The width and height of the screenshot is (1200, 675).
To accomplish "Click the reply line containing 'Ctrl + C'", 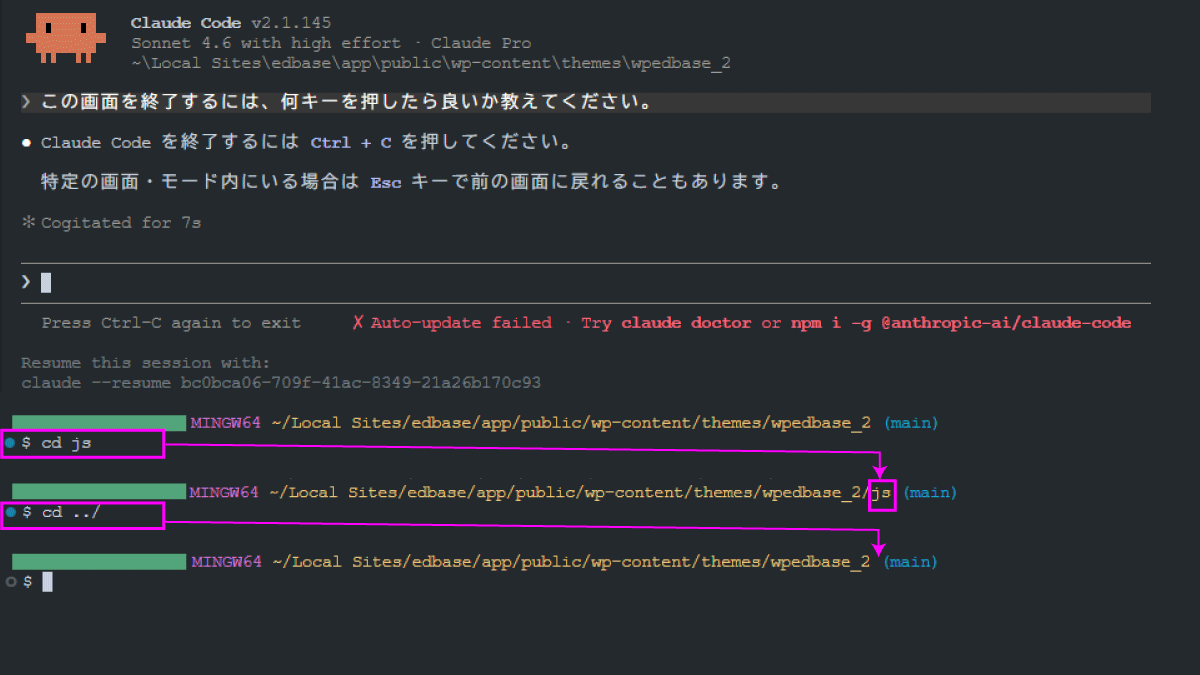I will pyautogui.click(x=306, y=143).
